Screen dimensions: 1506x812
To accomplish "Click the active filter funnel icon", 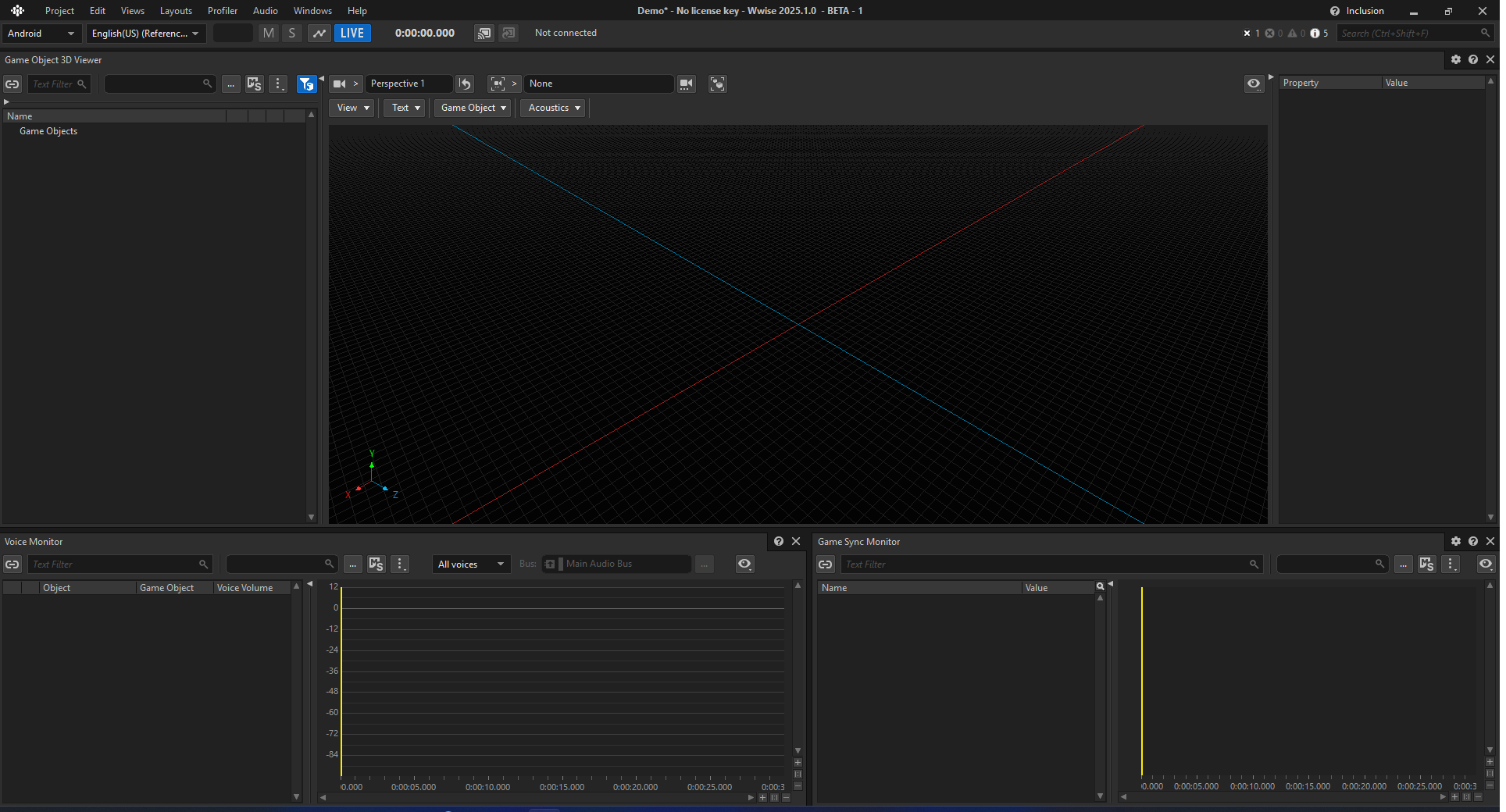I will [306, 84].
